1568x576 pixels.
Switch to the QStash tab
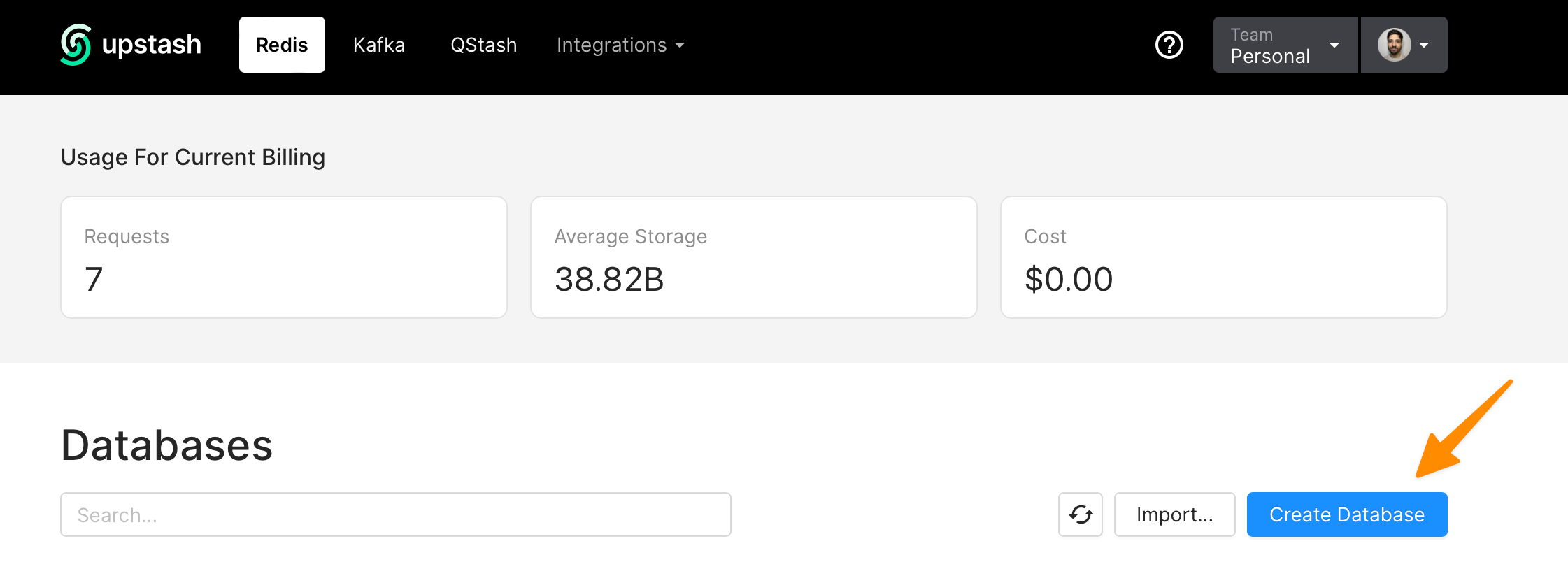tap(484, 45)
